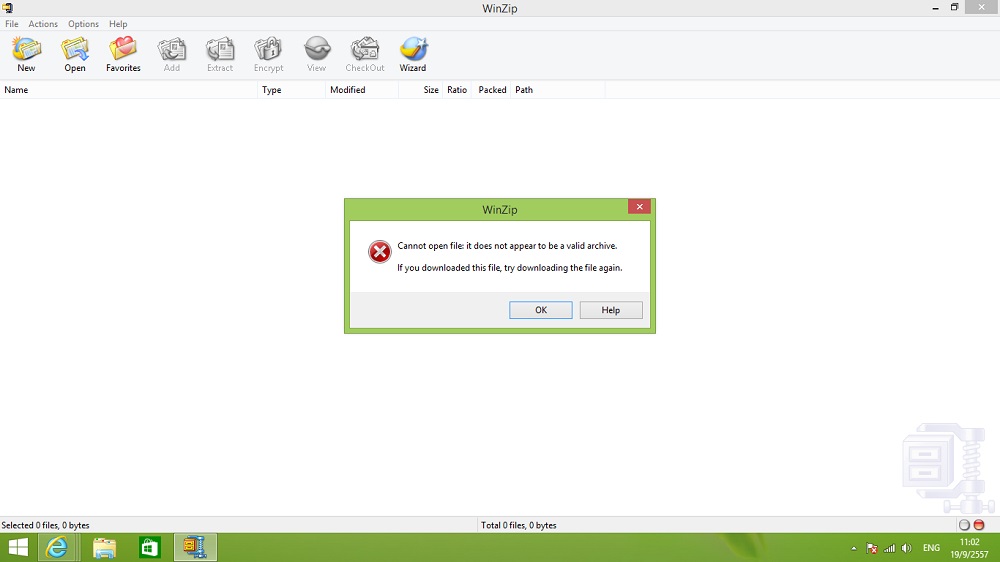Click the ENG language indicator
This screenshot has width=1000, height=562.
click(931, 548)
